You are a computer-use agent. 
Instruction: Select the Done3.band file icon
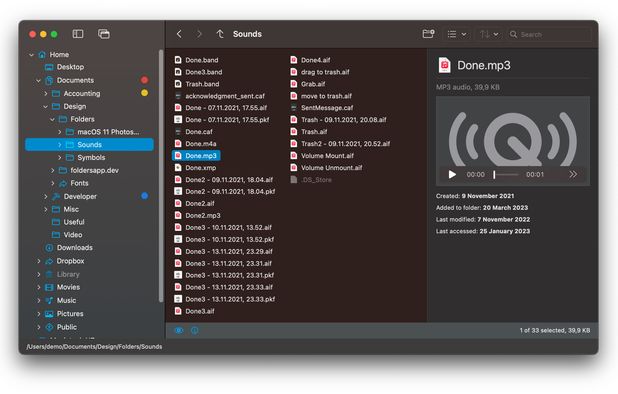[x=178, y=72]
